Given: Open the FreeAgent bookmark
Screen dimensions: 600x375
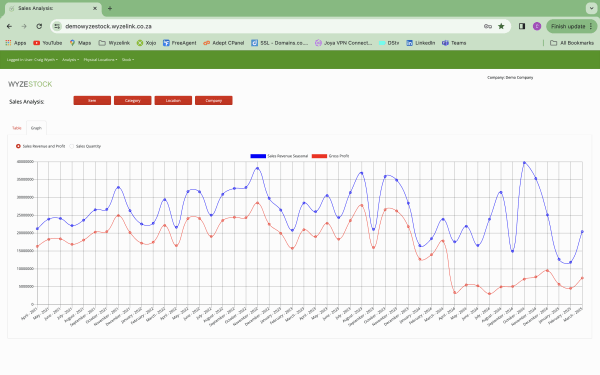Looking at the screenshot, I should (179, 43).
